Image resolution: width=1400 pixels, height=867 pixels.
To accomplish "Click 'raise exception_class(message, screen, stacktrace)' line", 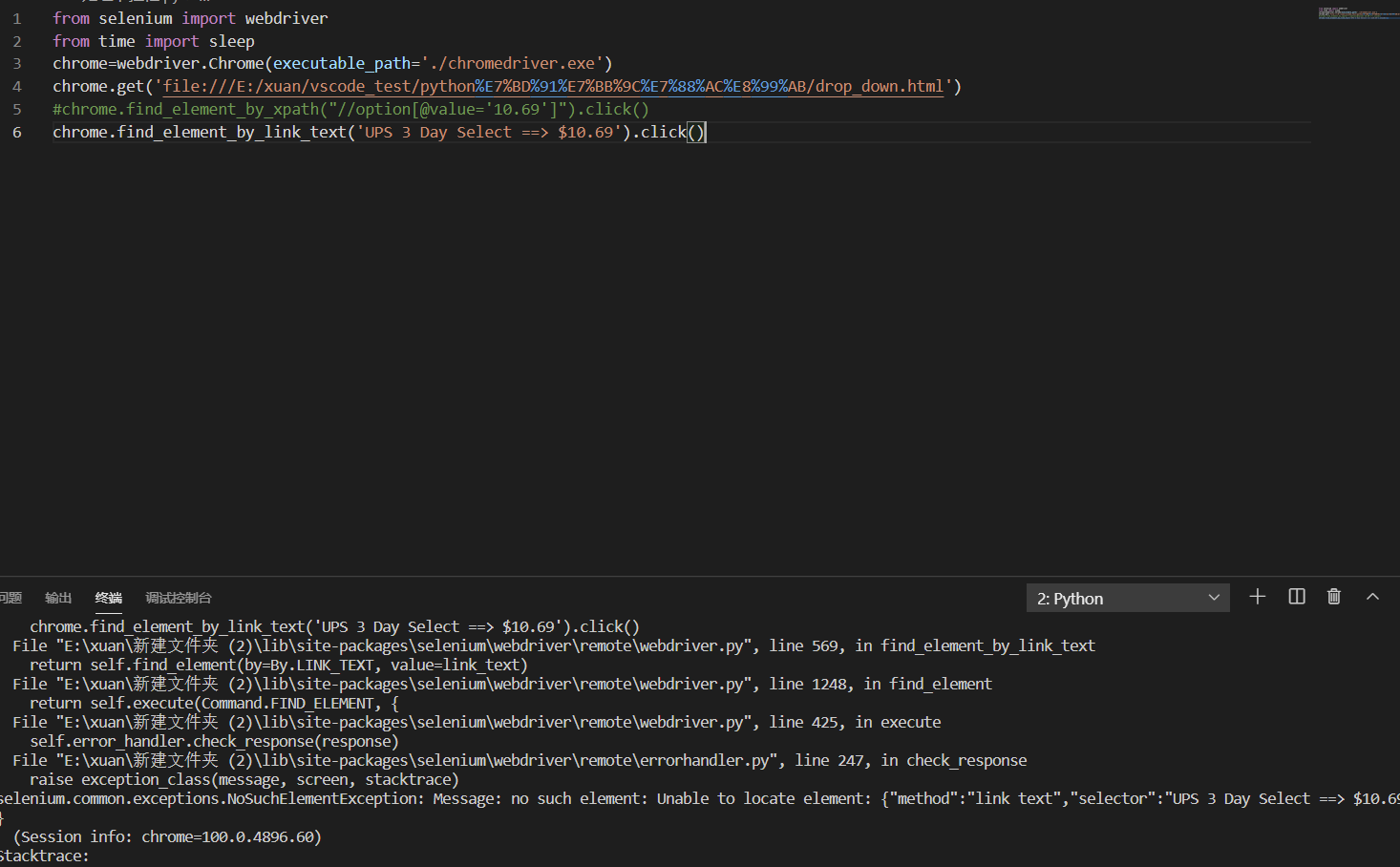I will (x=244, y=779).
